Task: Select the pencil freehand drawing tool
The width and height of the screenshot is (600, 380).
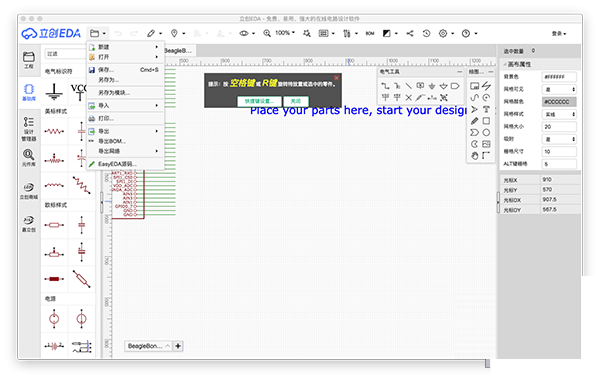Action: 474,121
